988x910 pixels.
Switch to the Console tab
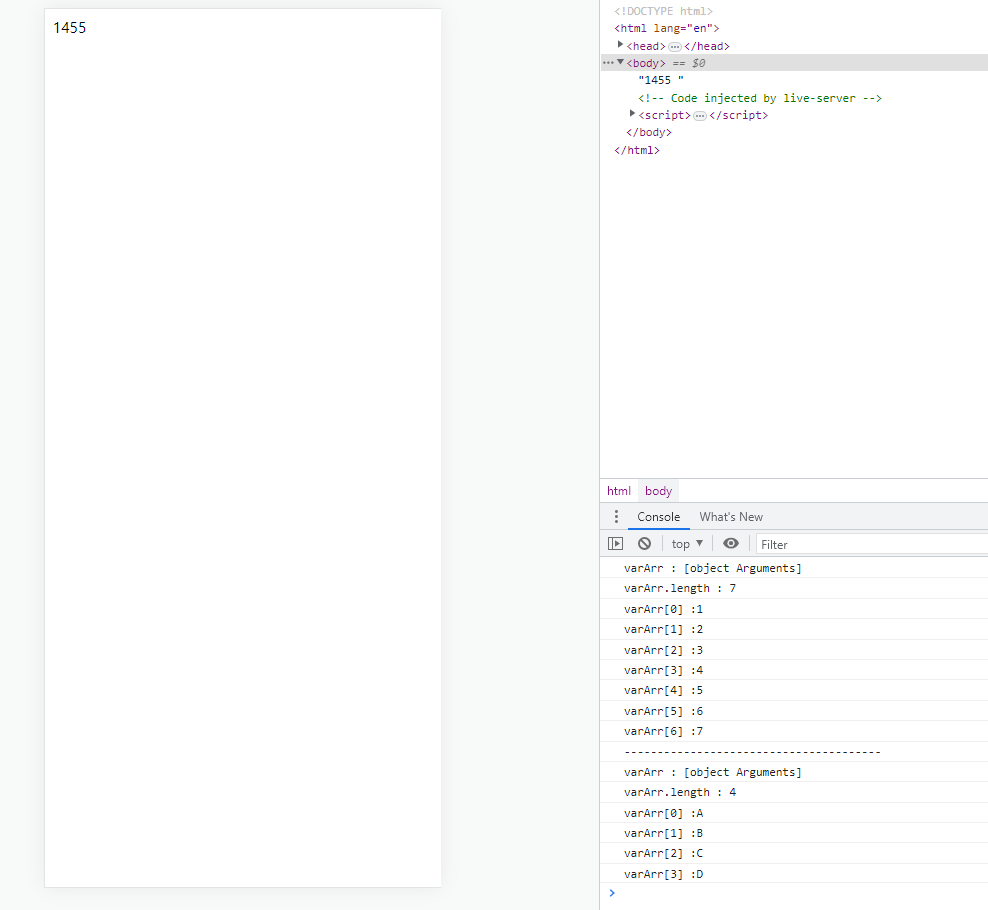tap(658, 517)
